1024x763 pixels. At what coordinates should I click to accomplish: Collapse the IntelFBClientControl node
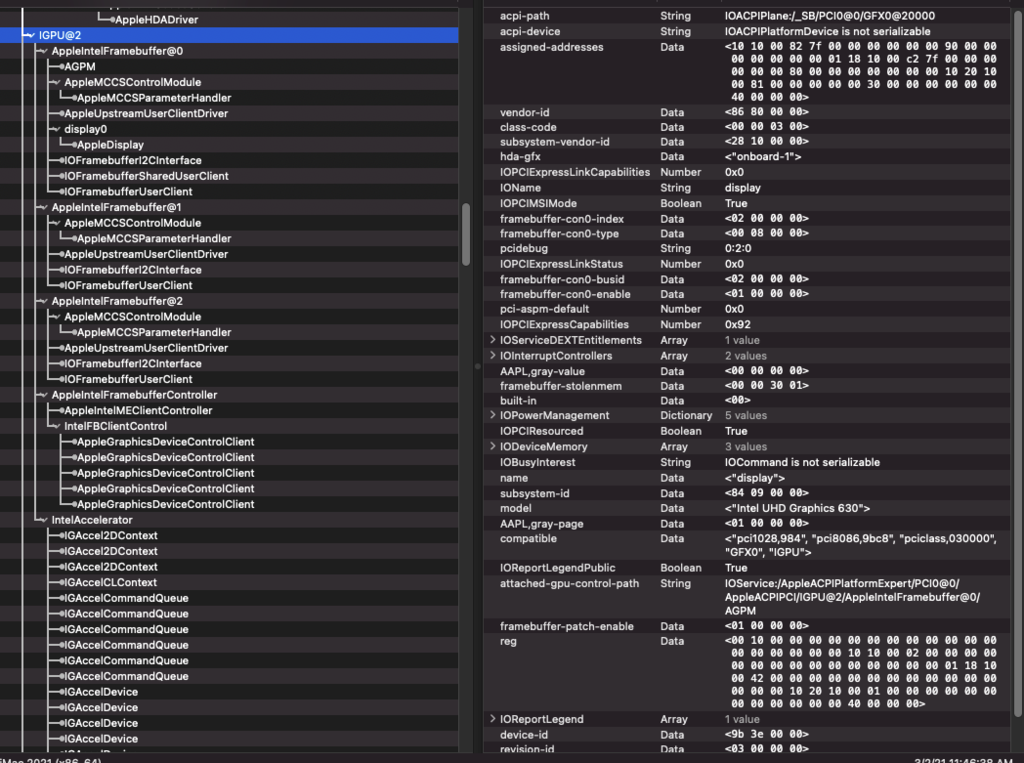click(x=55, y=426)
